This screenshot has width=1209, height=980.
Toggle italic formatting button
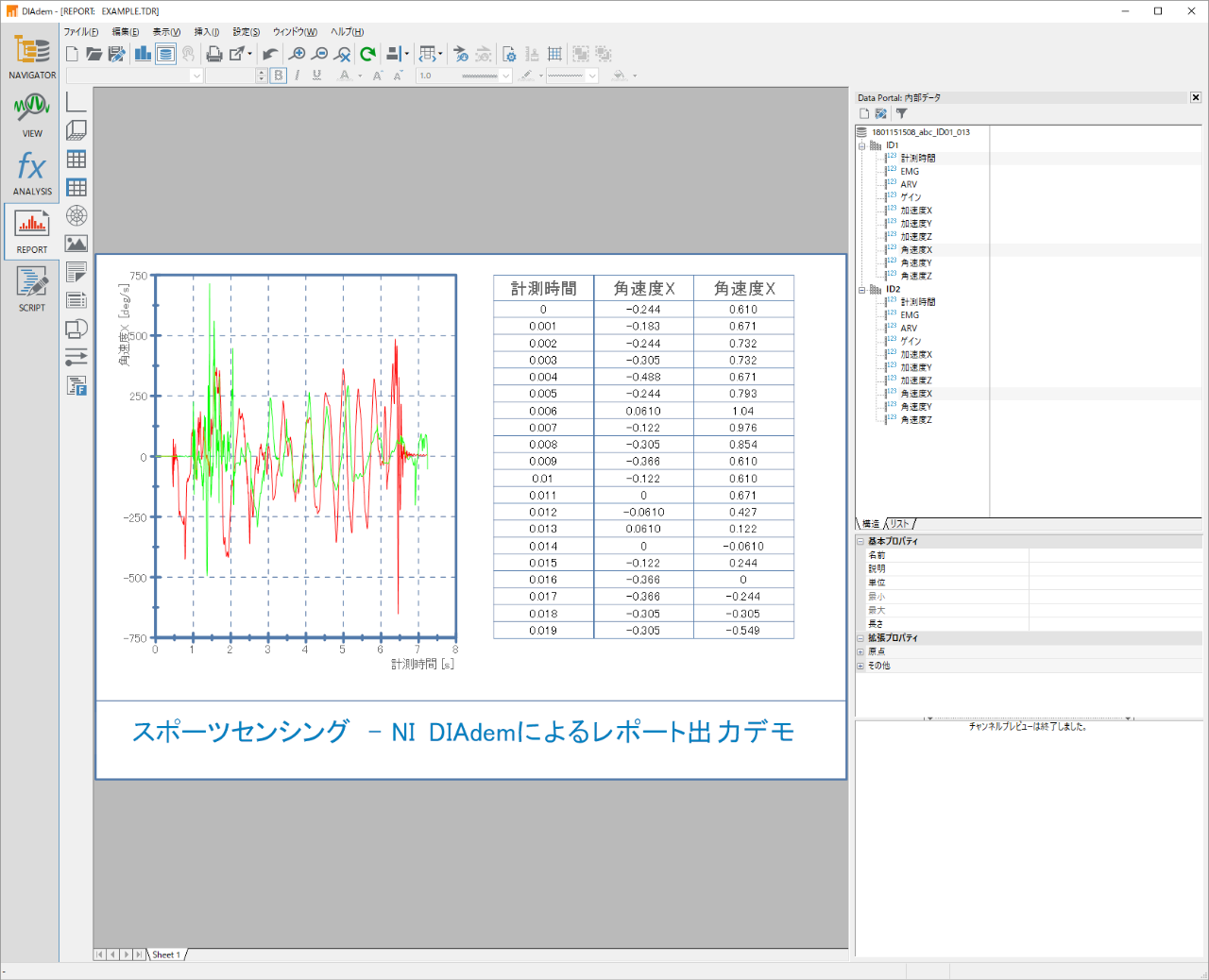298,76
